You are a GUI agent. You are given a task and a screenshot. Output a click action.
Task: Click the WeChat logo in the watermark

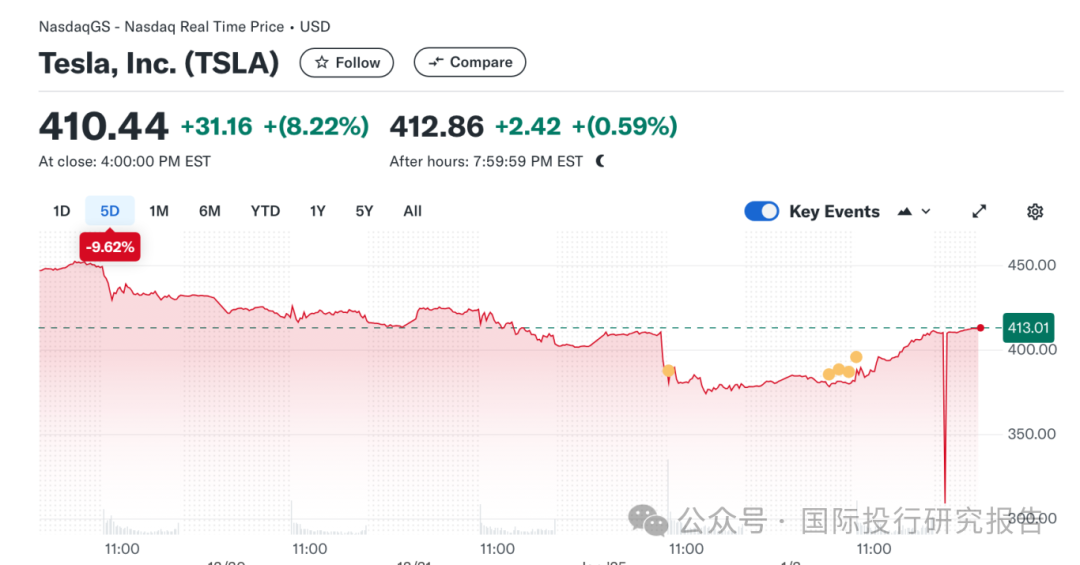647,520
